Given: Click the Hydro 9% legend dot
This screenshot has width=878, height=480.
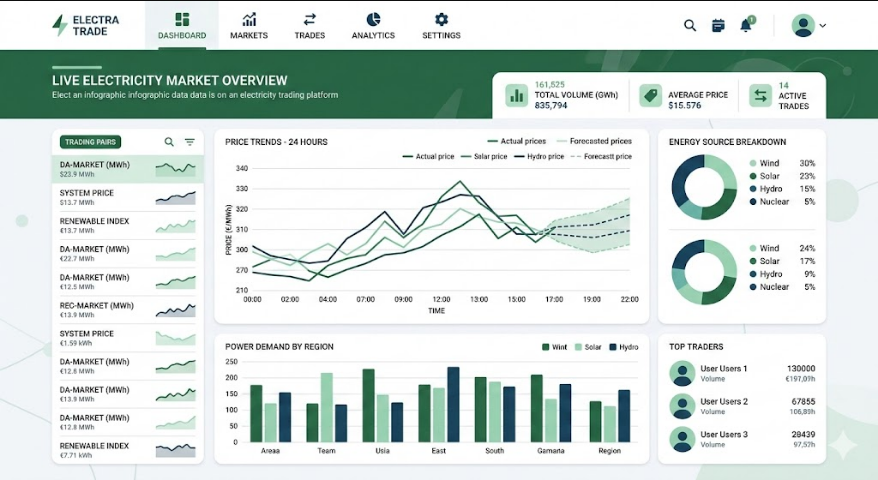Looking at the screenshot, I should click(x=753, y=274).
